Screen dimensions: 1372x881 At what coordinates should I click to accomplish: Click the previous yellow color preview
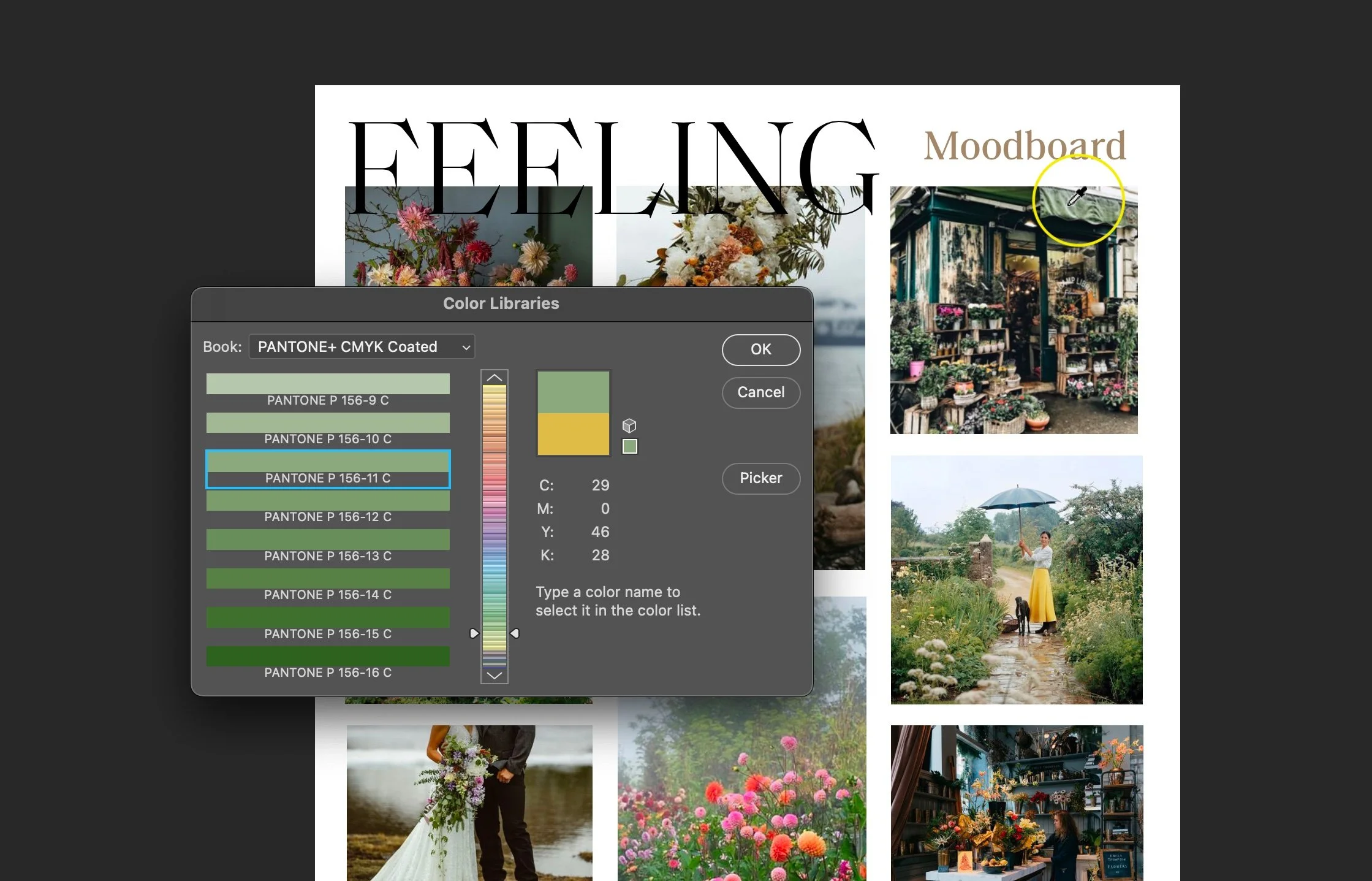573,433
